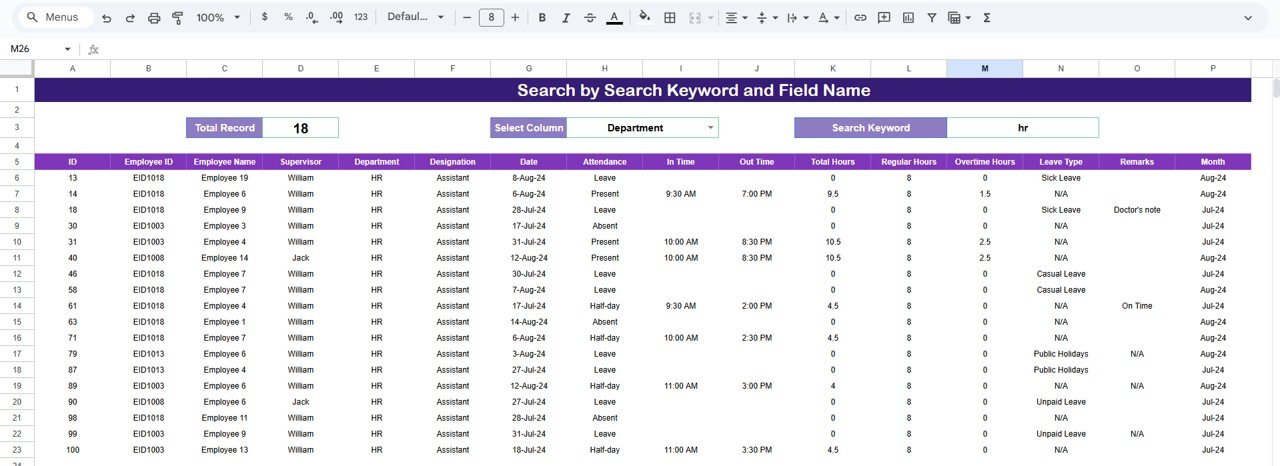
Task: Select the Doctor's note remark cell
Action: tap(1136, 210)
